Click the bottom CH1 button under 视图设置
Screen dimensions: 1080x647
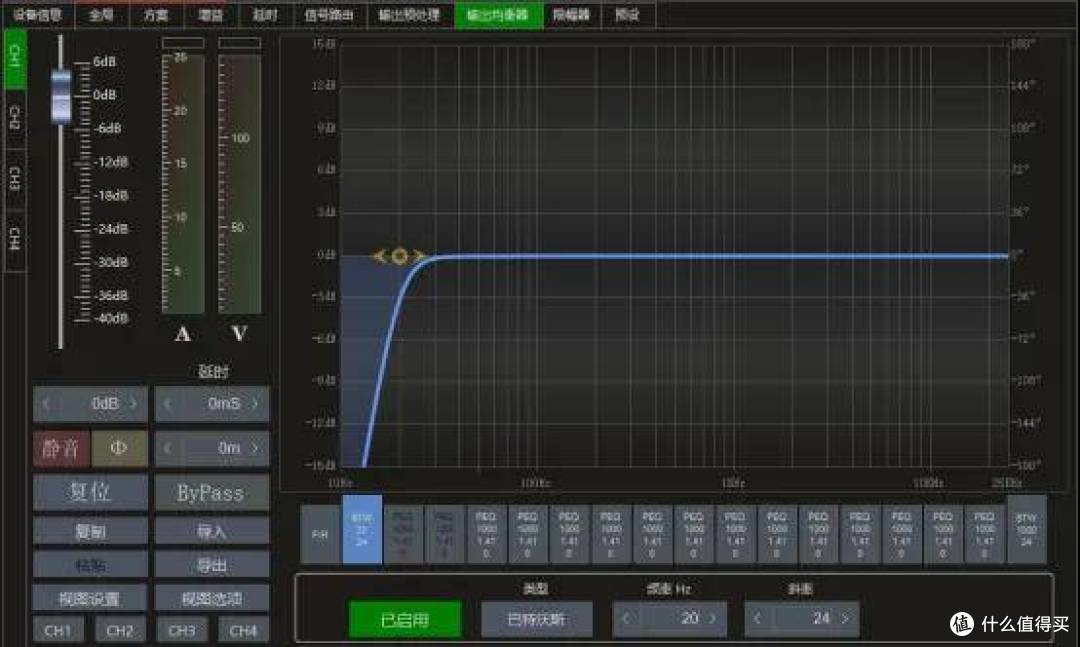tap(58, 630)
